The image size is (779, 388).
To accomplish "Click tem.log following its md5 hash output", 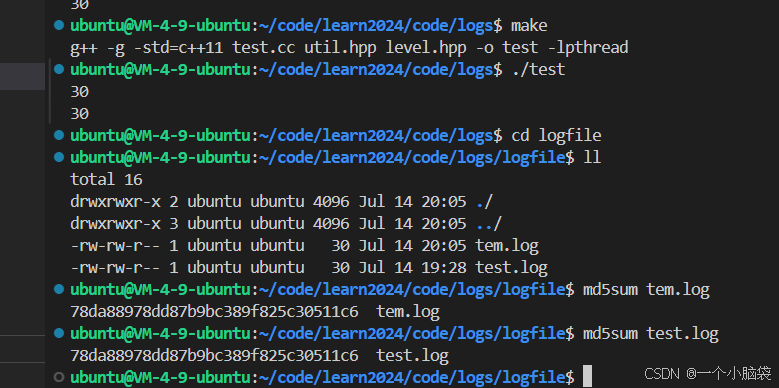I will tap(408, 312).
